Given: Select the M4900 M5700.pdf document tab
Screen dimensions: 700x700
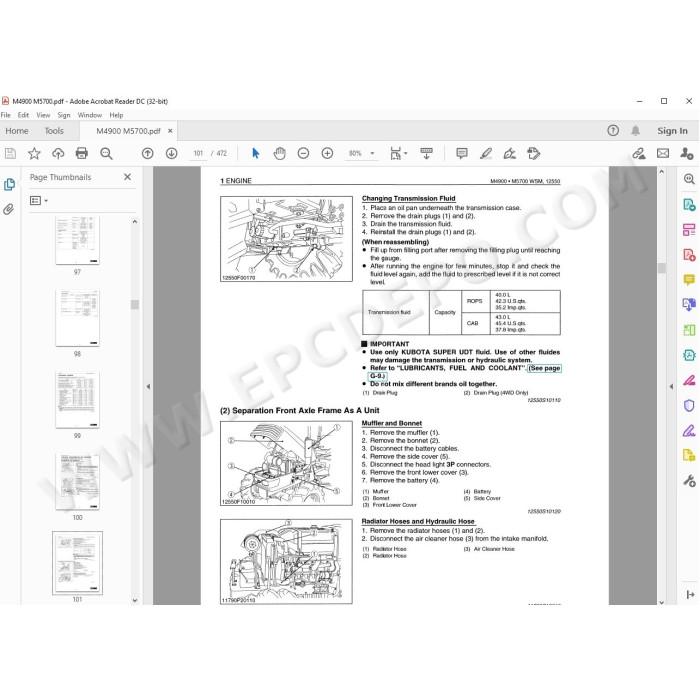Looking at the screenshot, I should click(x=128, y=131).
